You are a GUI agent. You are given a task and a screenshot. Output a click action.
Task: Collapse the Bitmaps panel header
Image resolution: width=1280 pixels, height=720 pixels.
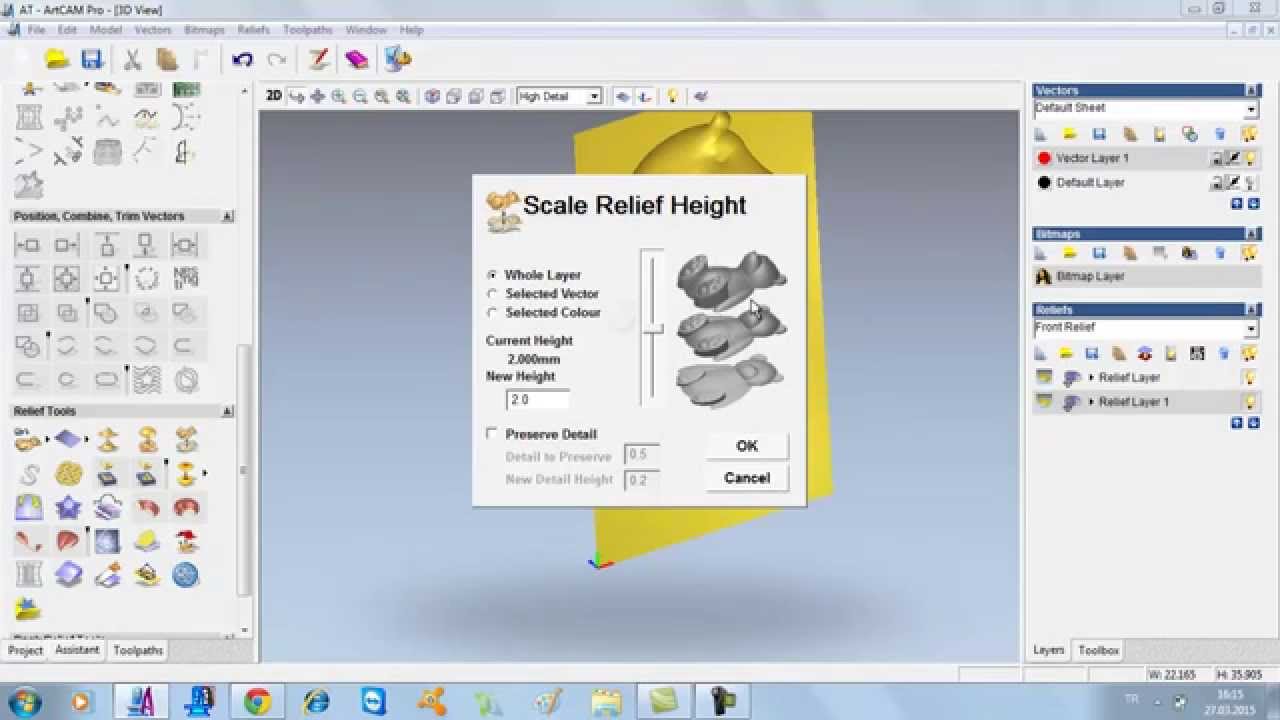pyautogui.click(x=1251, y=234)
